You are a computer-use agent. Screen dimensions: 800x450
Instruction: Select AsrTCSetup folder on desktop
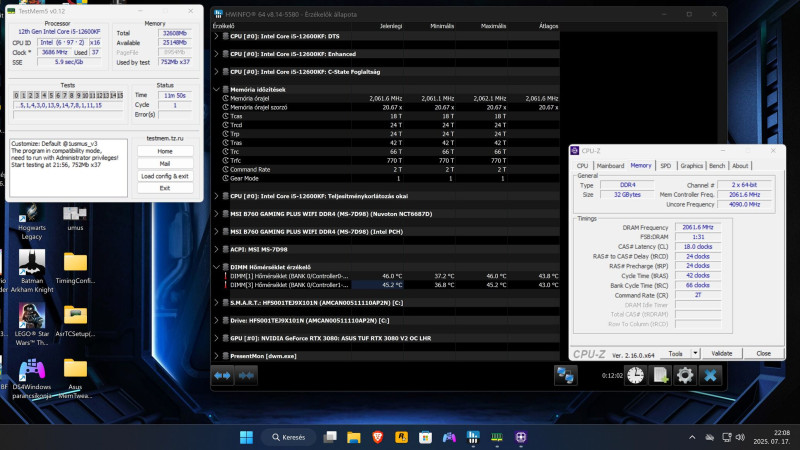pos(75,321)
